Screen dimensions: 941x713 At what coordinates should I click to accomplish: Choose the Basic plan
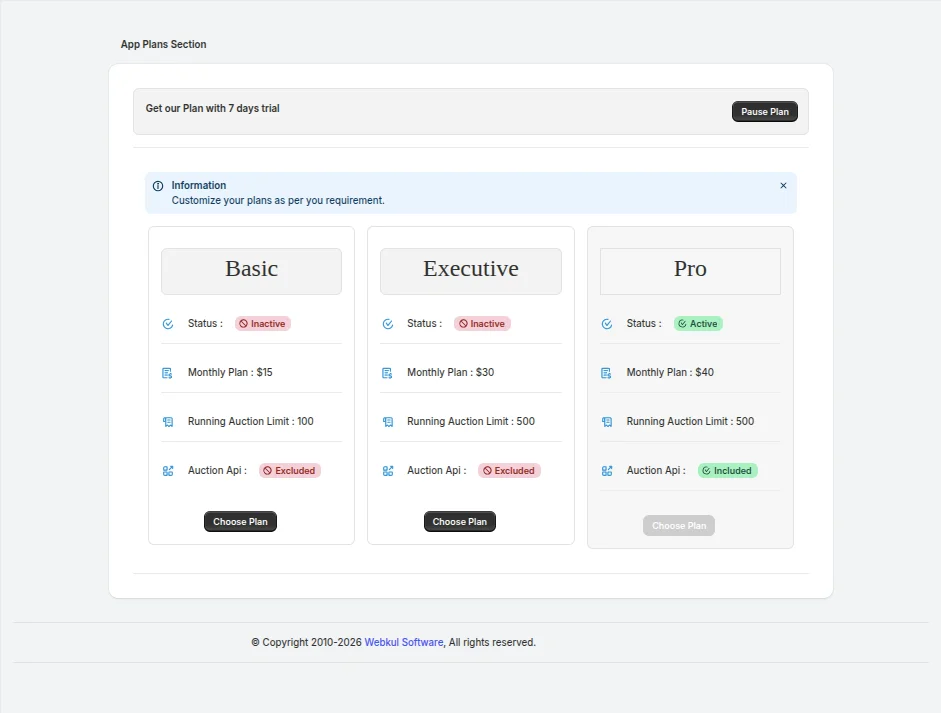[x=240, y=522]
